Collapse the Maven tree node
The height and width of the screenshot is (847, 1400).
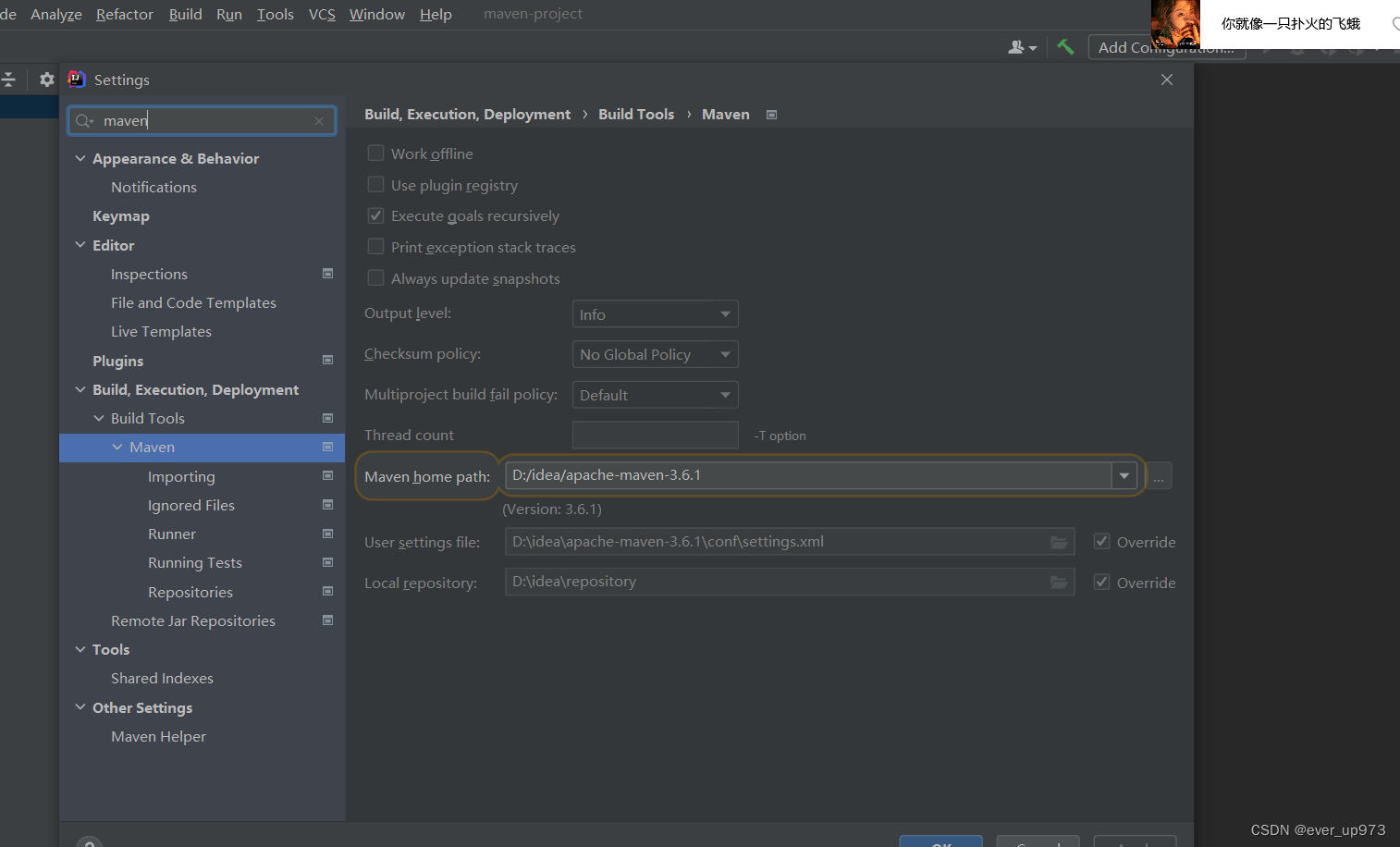[x=117, y=447]
